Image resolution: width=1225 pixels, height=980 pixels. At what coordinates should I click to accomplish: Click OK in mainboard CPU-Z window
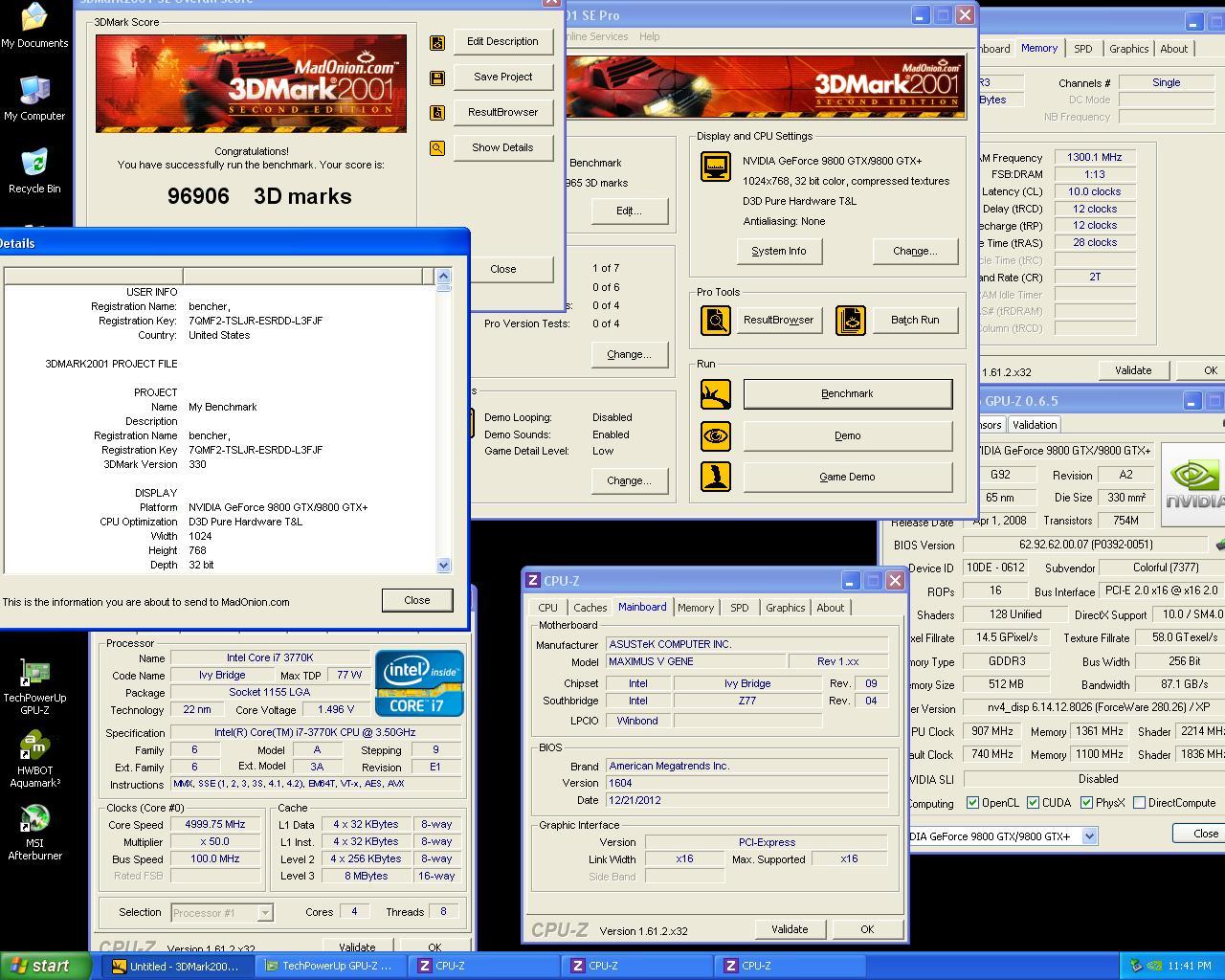pos(867,929)
